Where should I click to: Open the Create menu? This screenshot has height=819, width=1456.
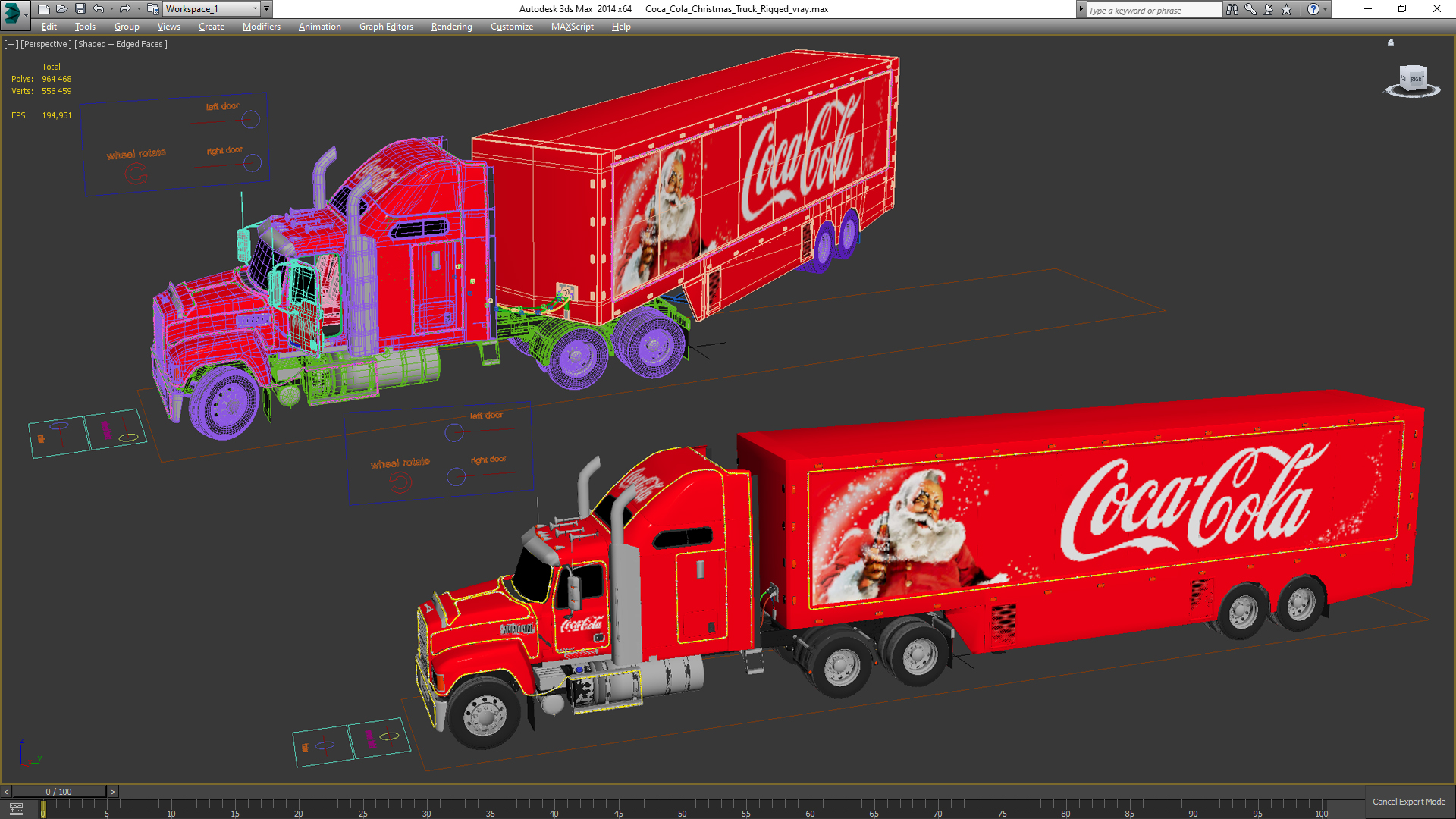[x=212, y=27]
